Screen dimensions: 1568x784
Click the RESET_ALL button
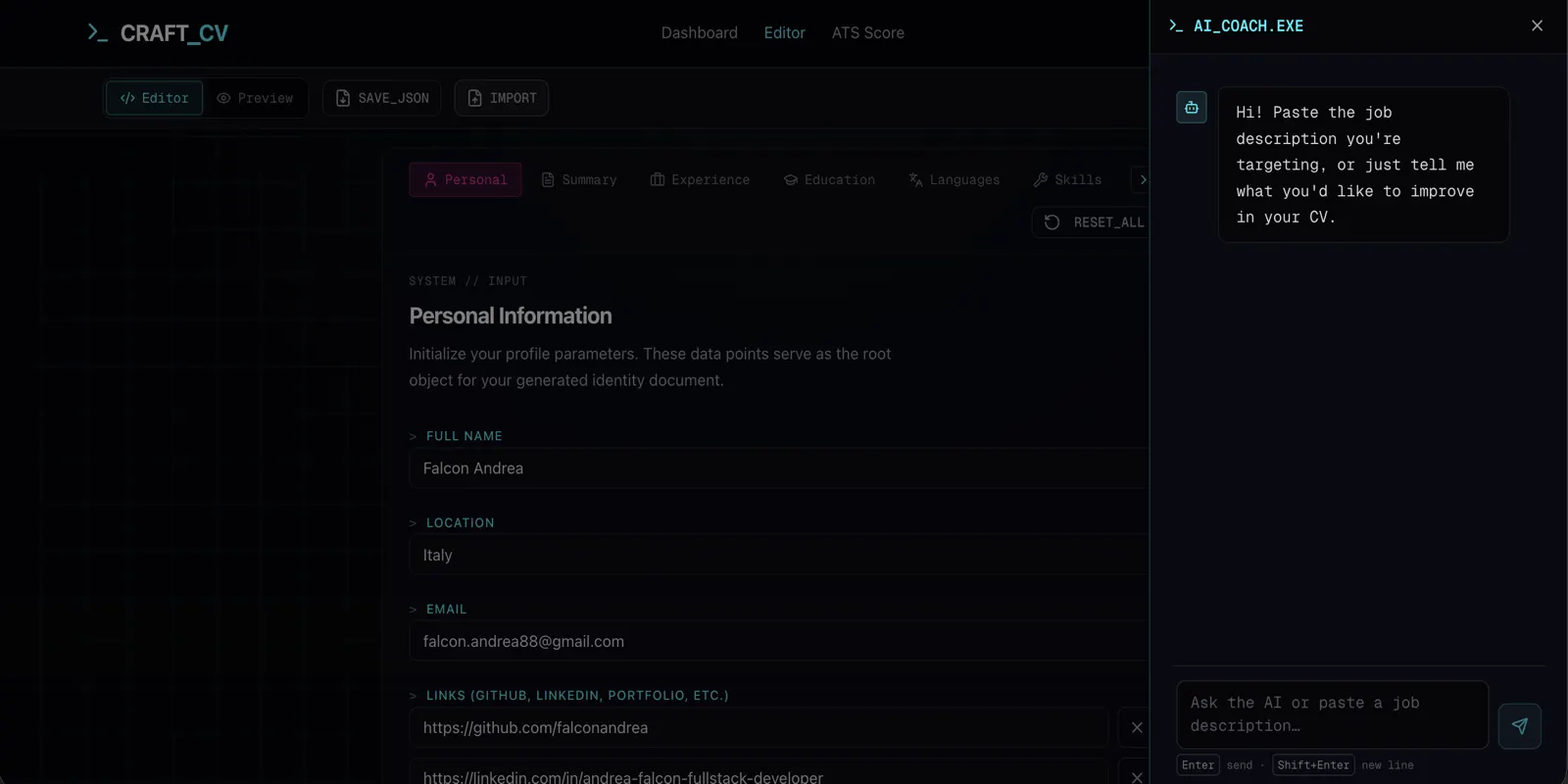click(x=1091, y=222)
